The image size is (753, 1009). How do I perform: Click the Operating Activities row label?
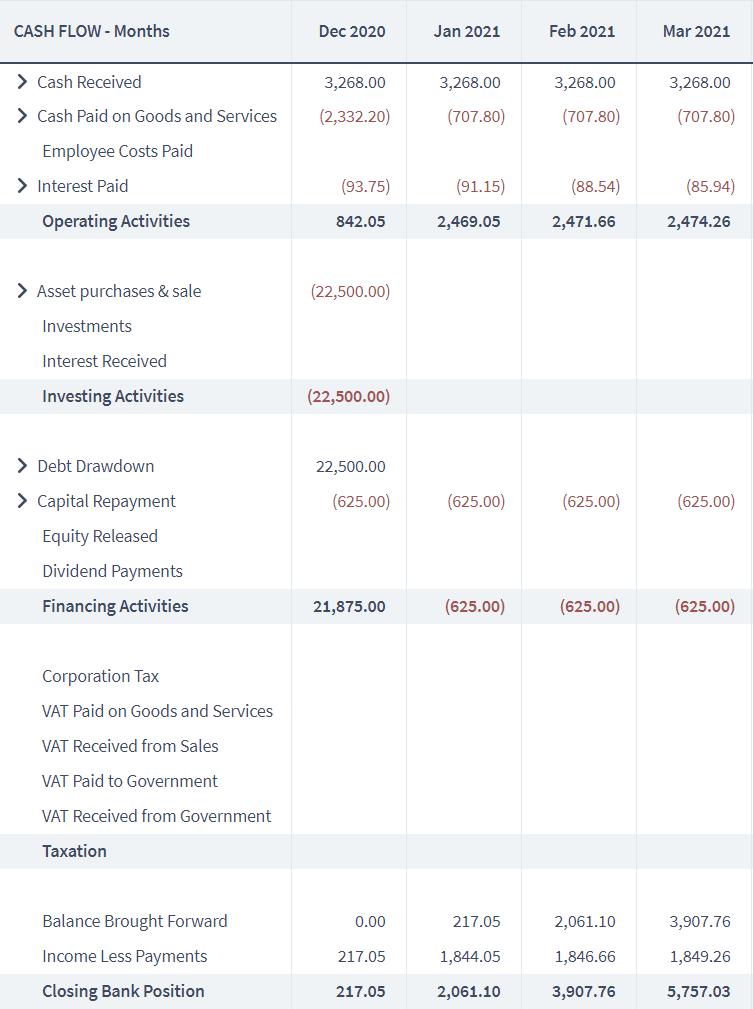coord(116,221)
